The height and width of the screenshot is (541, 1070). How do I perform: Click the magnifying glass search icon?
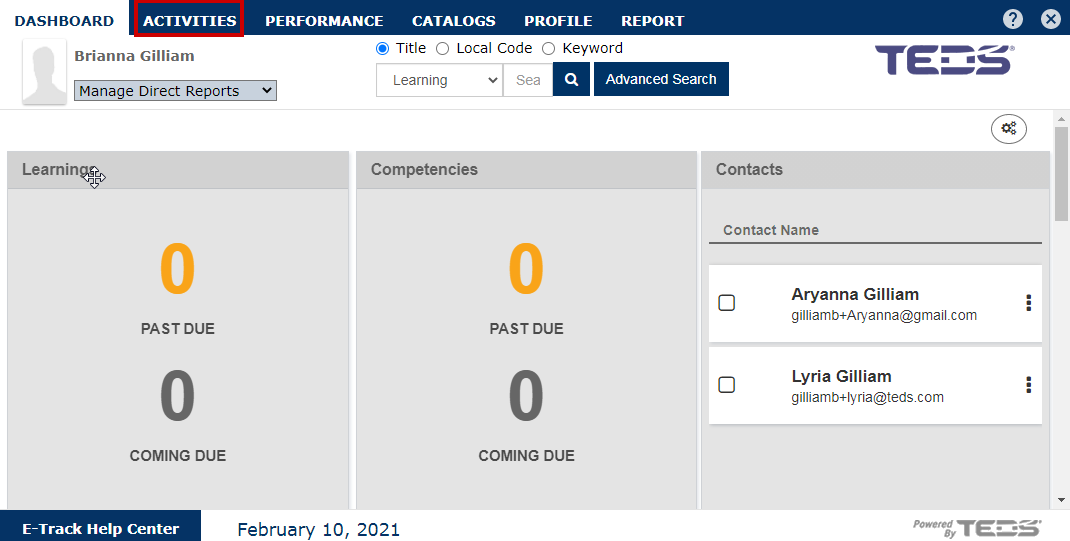(x=571, y=80)
